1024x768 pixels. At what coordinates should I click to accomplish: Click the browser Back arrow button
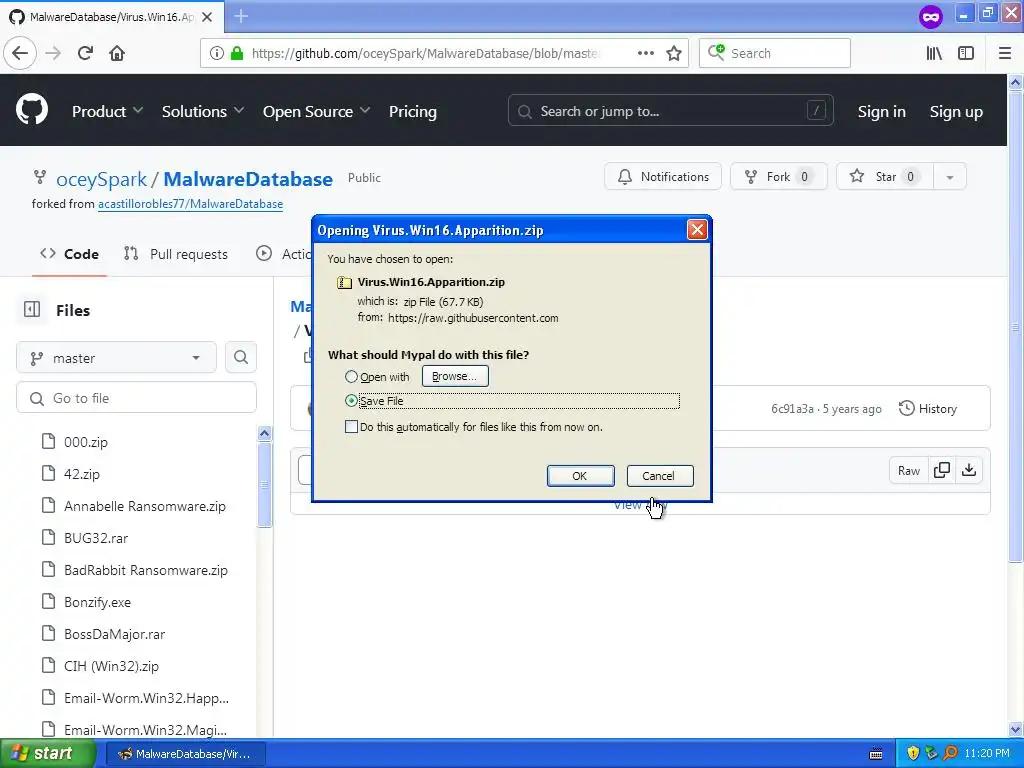[20, 53]
